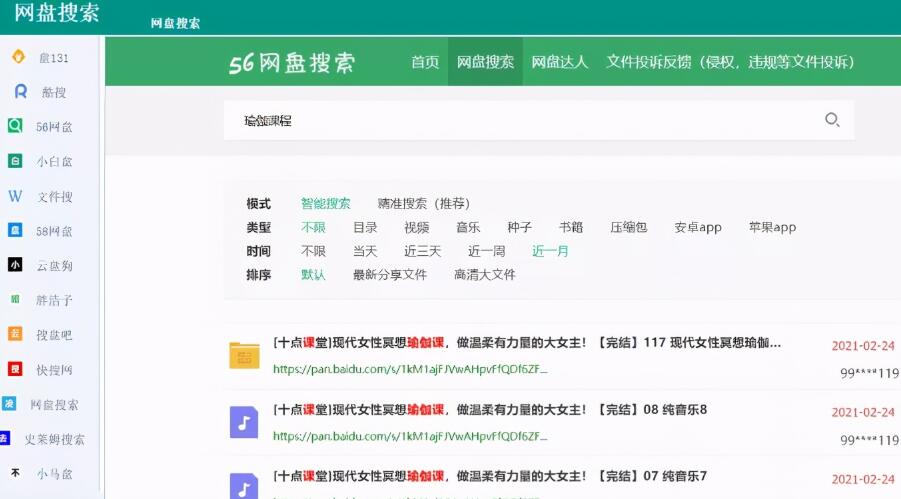This screenshot has height=499, width=901.
Task: Click the 盘131 sidebar icon
Action: [18, 56]
